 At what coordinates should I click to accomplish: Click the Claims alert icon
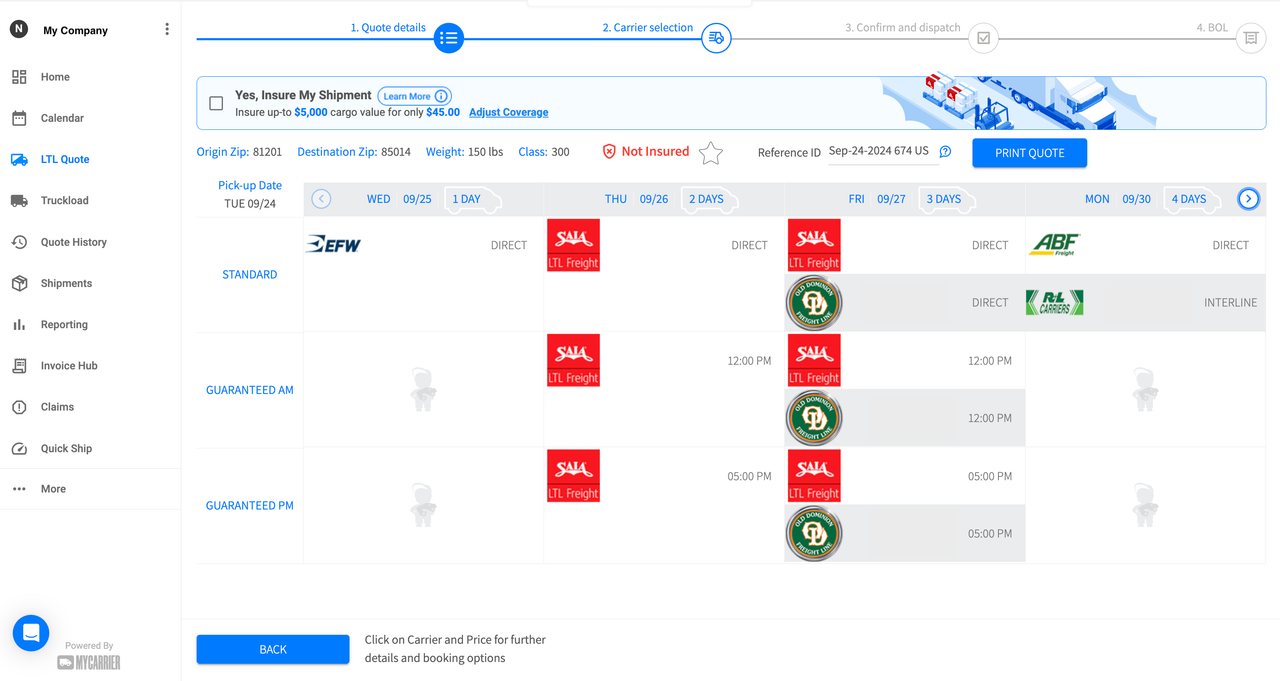tap(19, 407)
